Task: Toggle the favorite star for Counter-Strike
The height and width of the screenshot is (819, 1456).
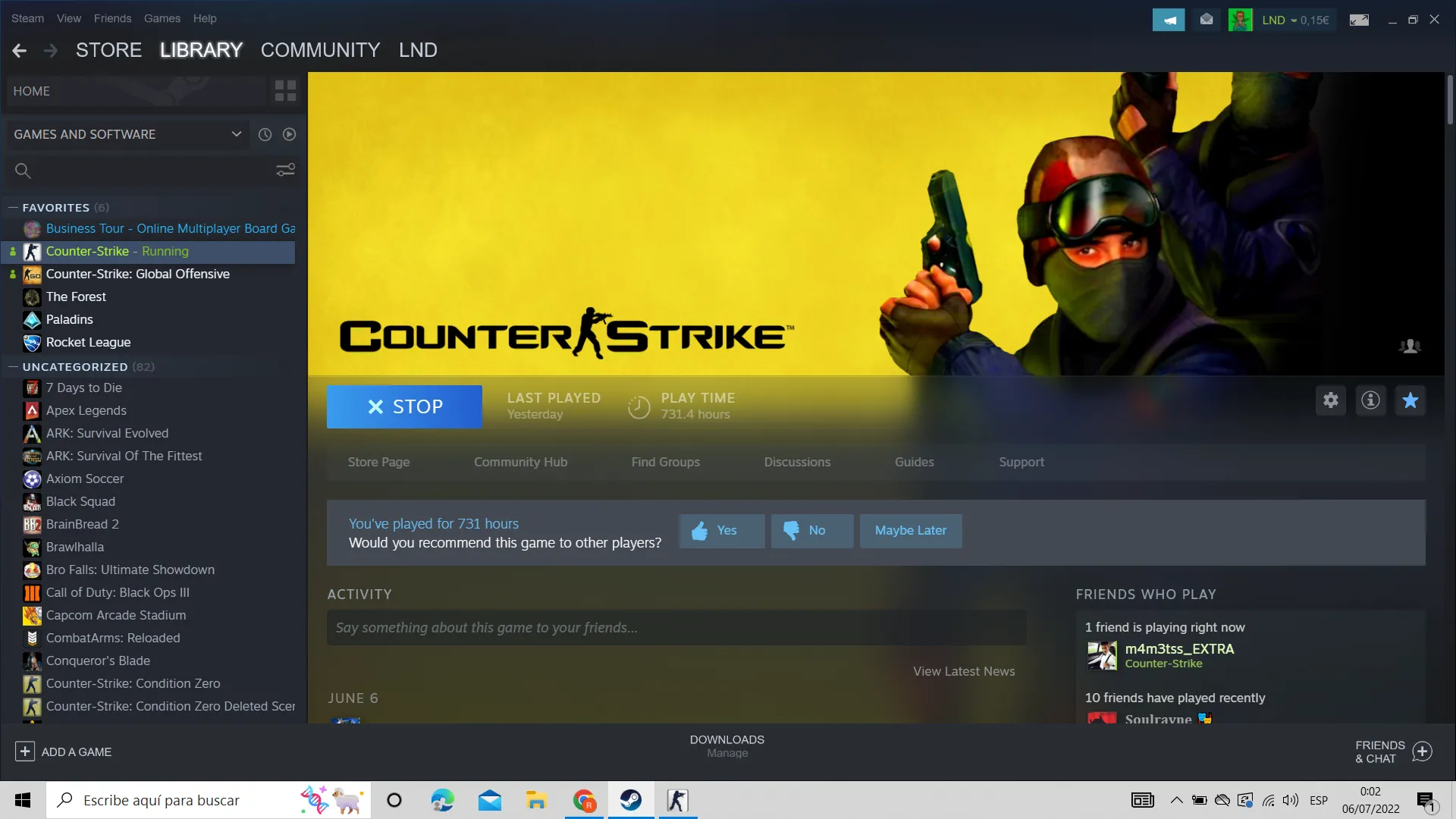Action: [1410, 400]
